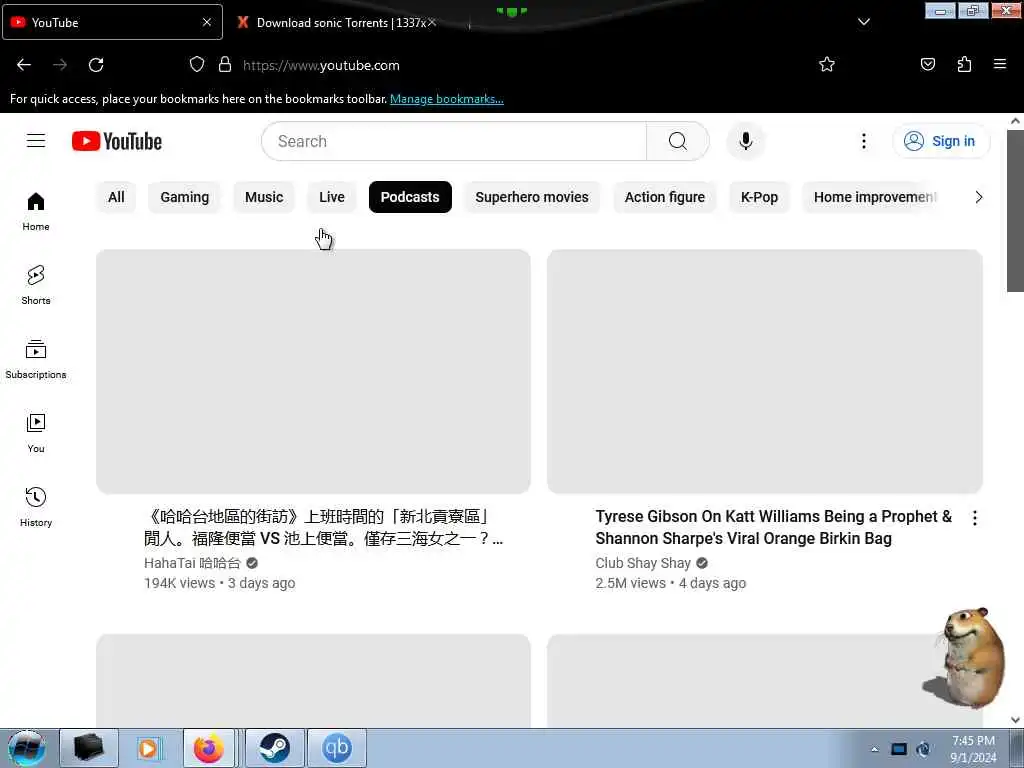Open the YouTube hamburger guide menu
This screenshot has height=768, width=1024.
coord(36,141)
